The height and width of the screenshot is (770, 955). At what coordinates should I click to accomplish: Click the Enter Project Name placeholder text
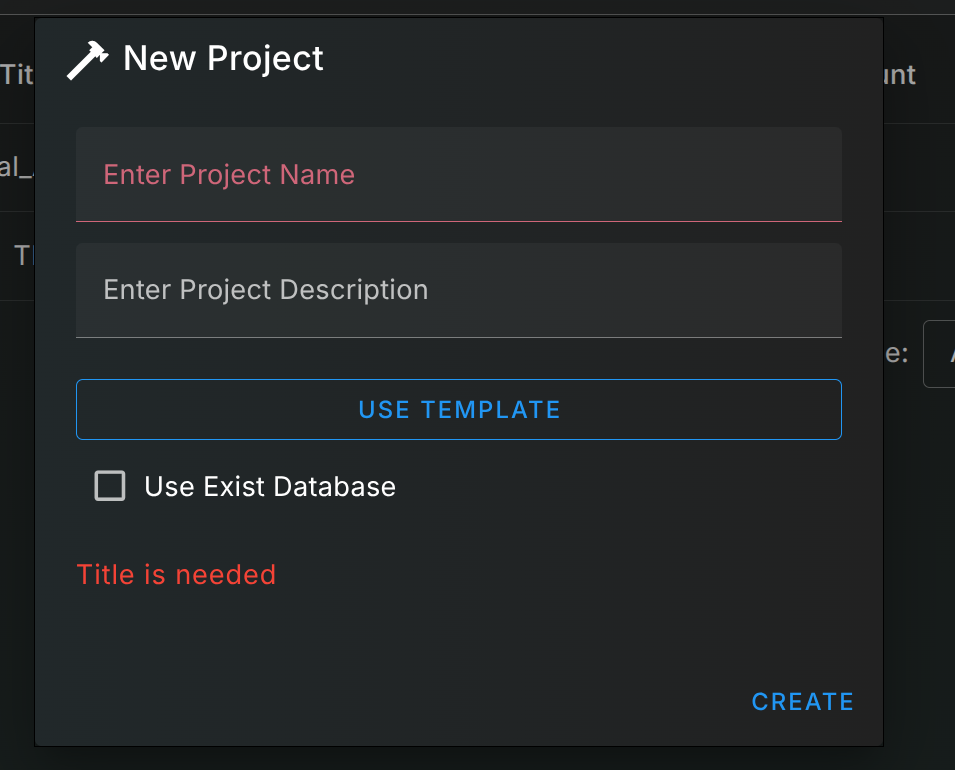click(x=229, y=175)
